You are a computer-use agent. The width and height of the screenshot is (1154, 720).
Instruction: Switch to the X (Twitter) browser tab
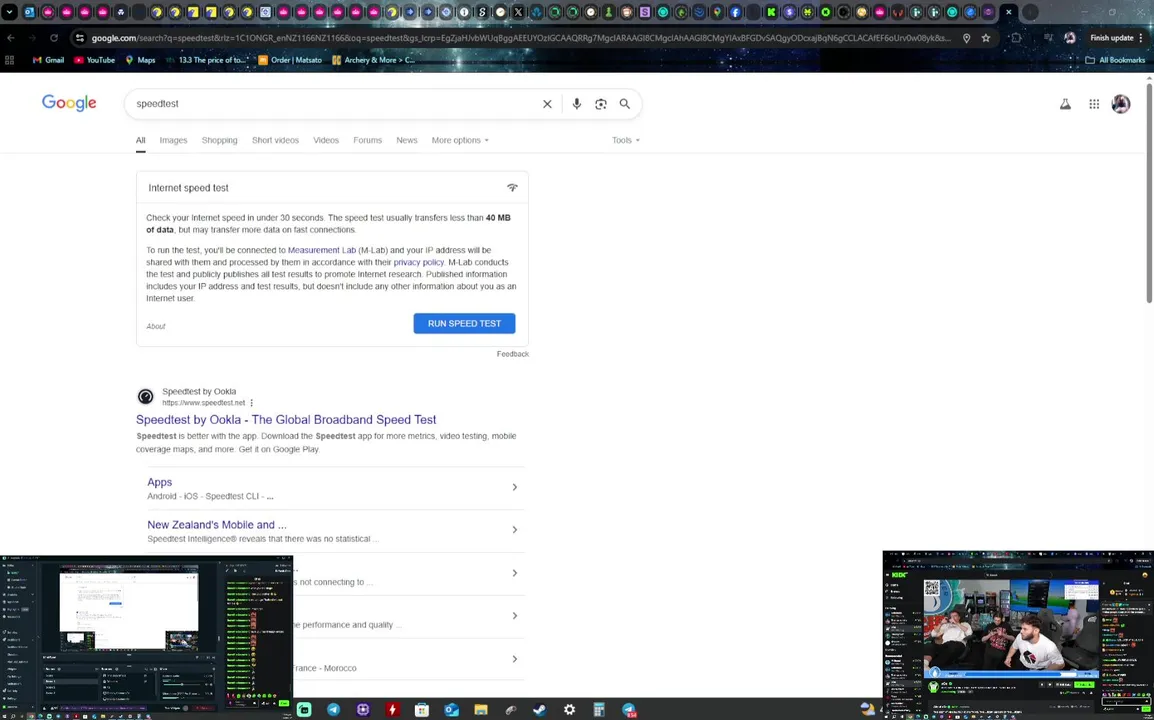pyautogui.click(x=518, y=12)
